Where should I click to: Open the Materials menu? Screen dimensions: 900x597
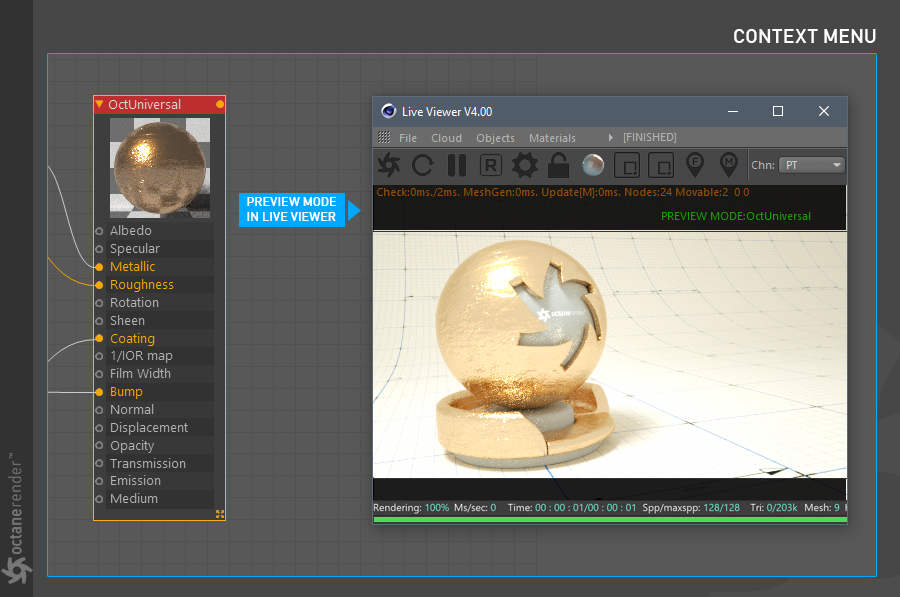click(x=552, y=138)
